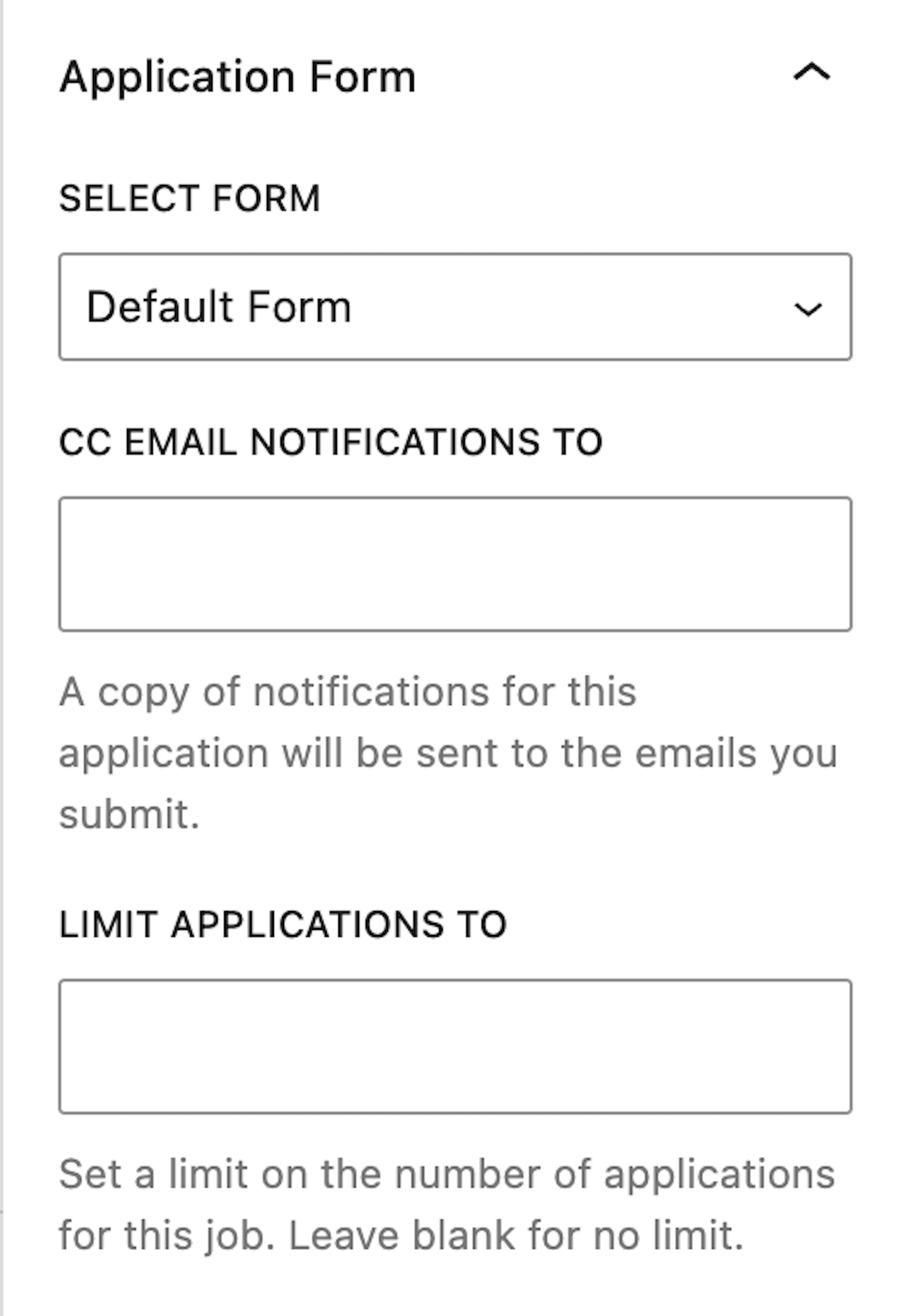Place cursor in application limit box

tap(455, 1046)
